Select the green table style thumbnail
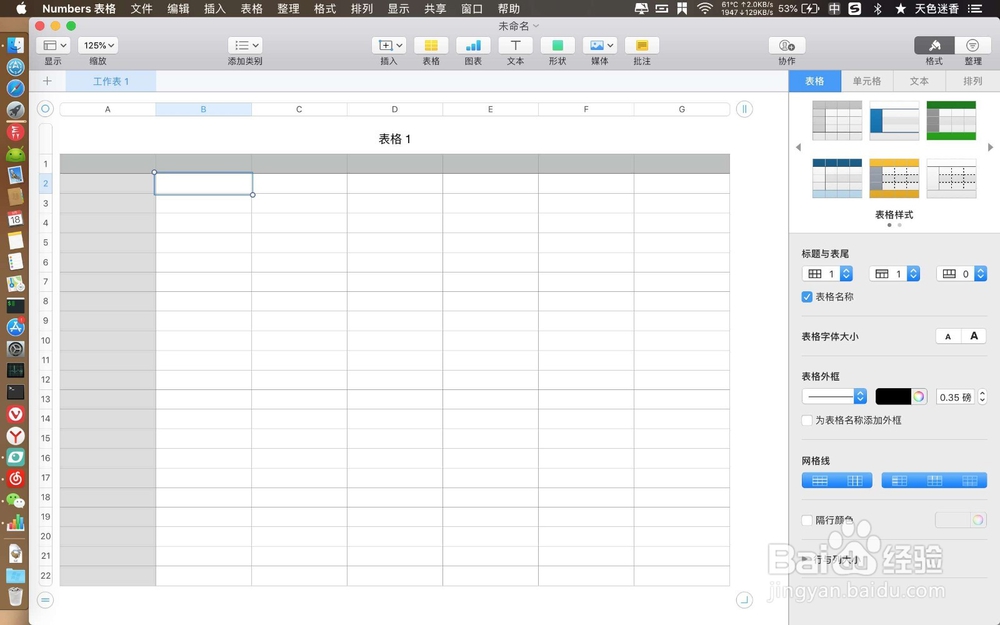The height and width of the screenshot is (625, 1000). (951, 120)
